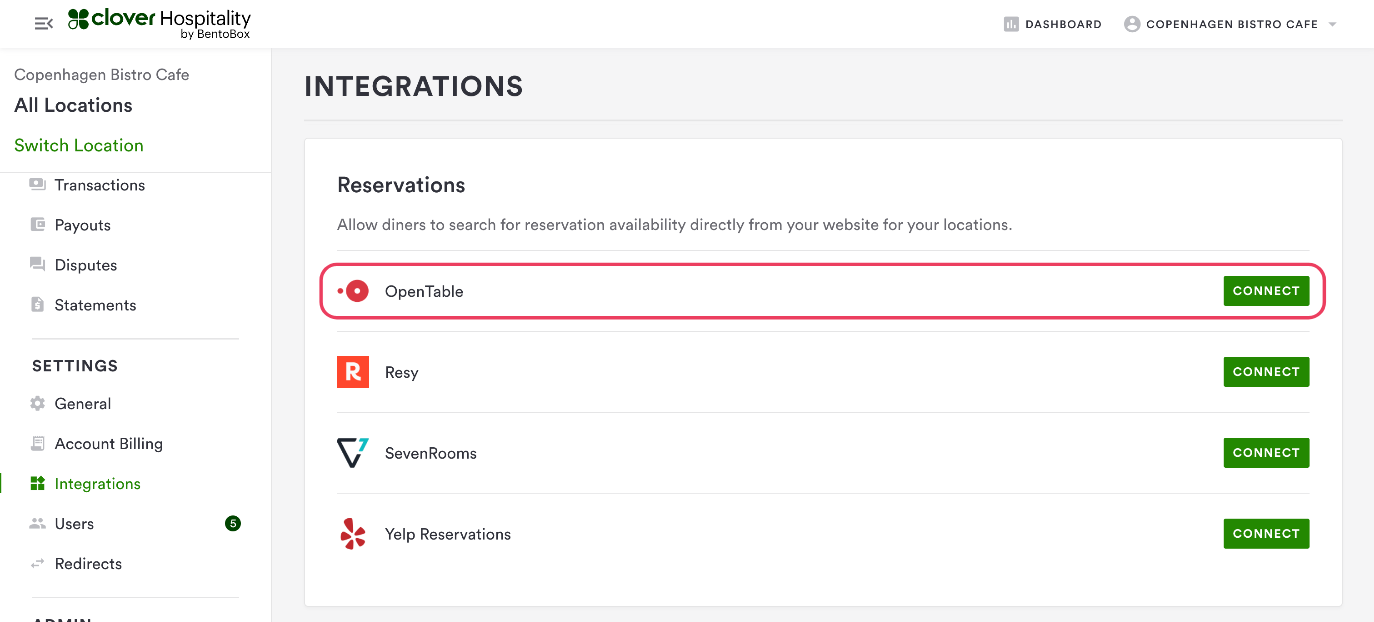Screen dimensions: 1374x622
Task: Click the account profile avatar icon
Action: pos(1132,24)
